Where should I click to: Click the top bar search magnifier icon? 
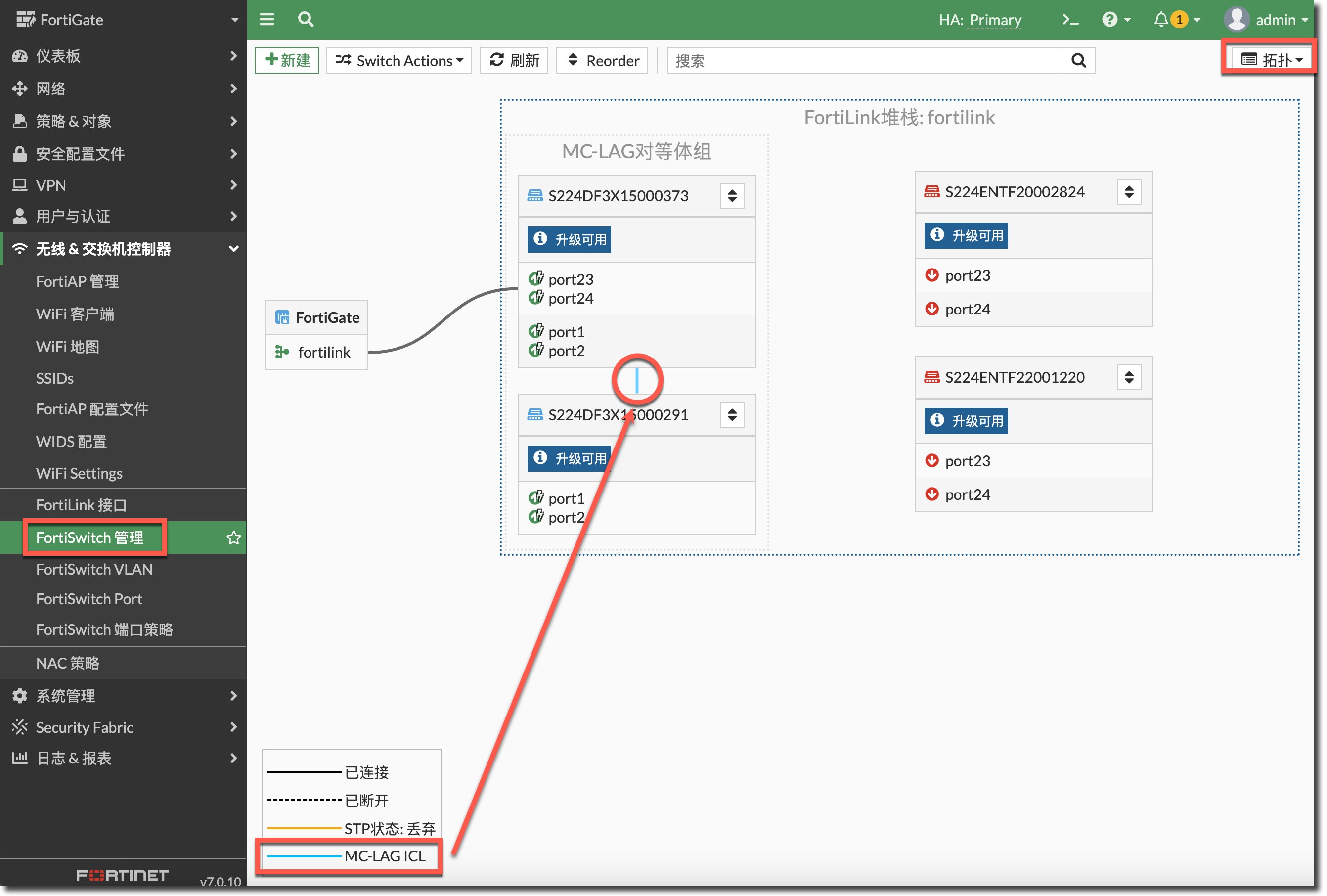(x=306, y=20)
